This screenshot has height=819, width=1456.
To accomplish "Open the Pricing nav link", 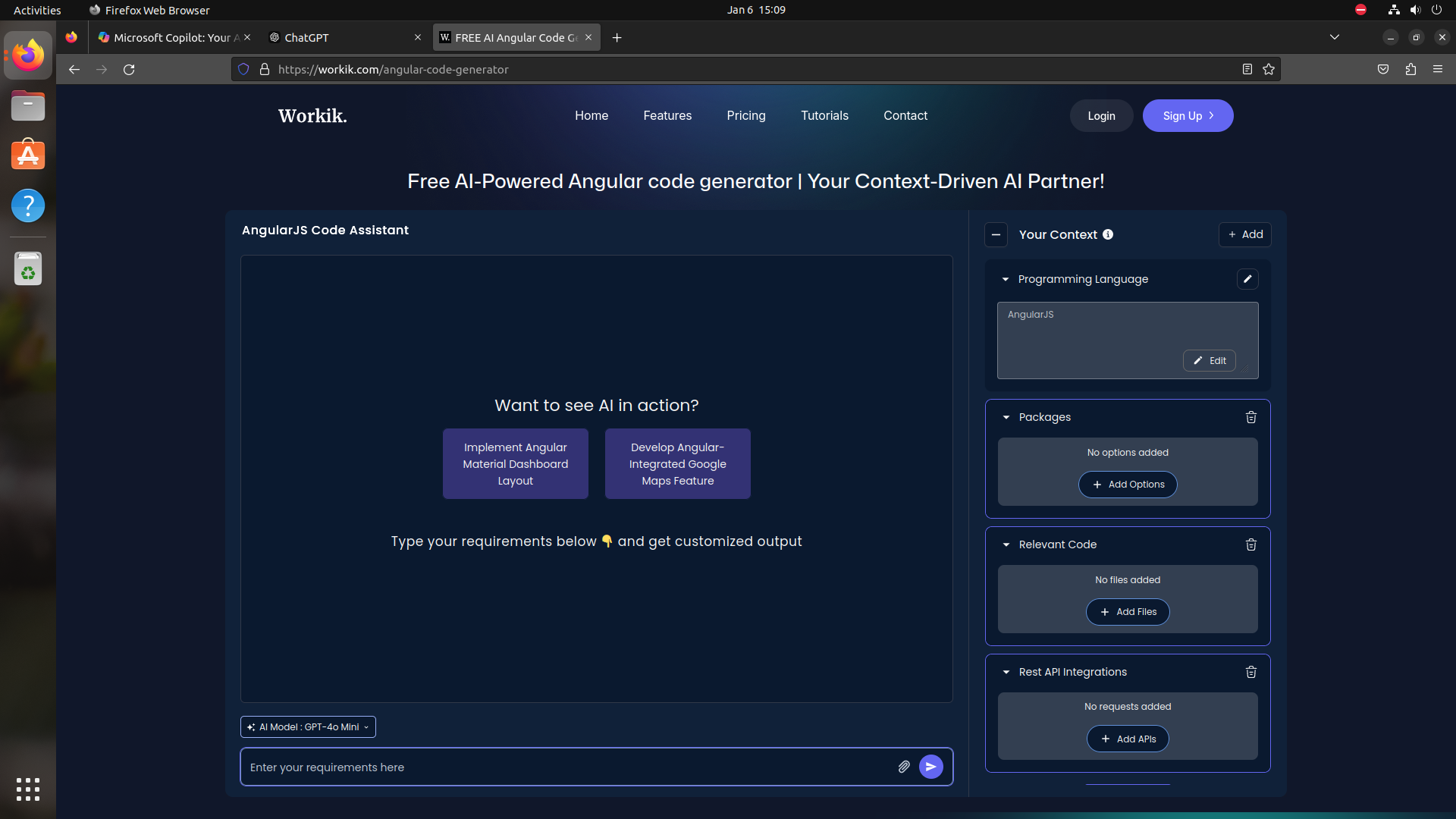I will pos(746,115).
